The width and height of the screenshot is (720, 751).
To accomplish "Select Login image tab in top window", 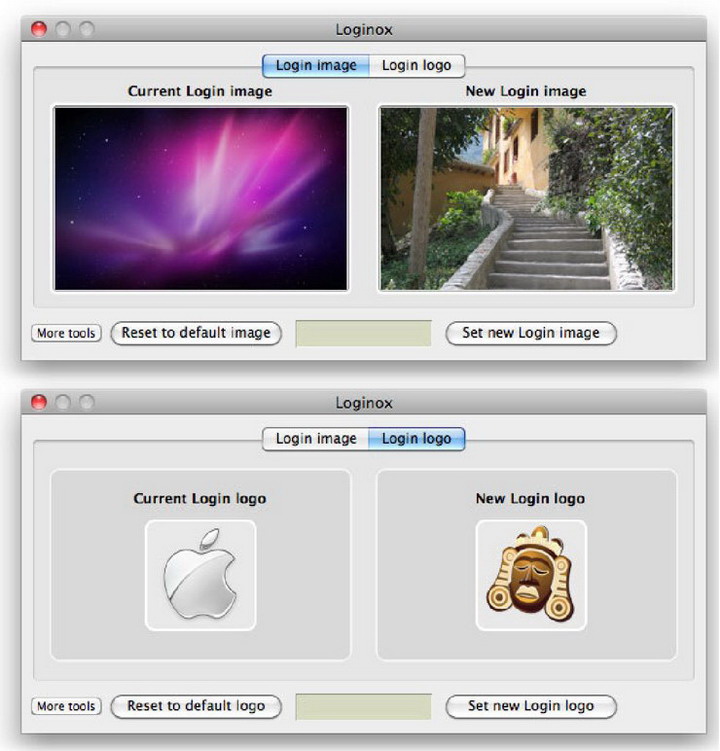I will click(316, 66).
